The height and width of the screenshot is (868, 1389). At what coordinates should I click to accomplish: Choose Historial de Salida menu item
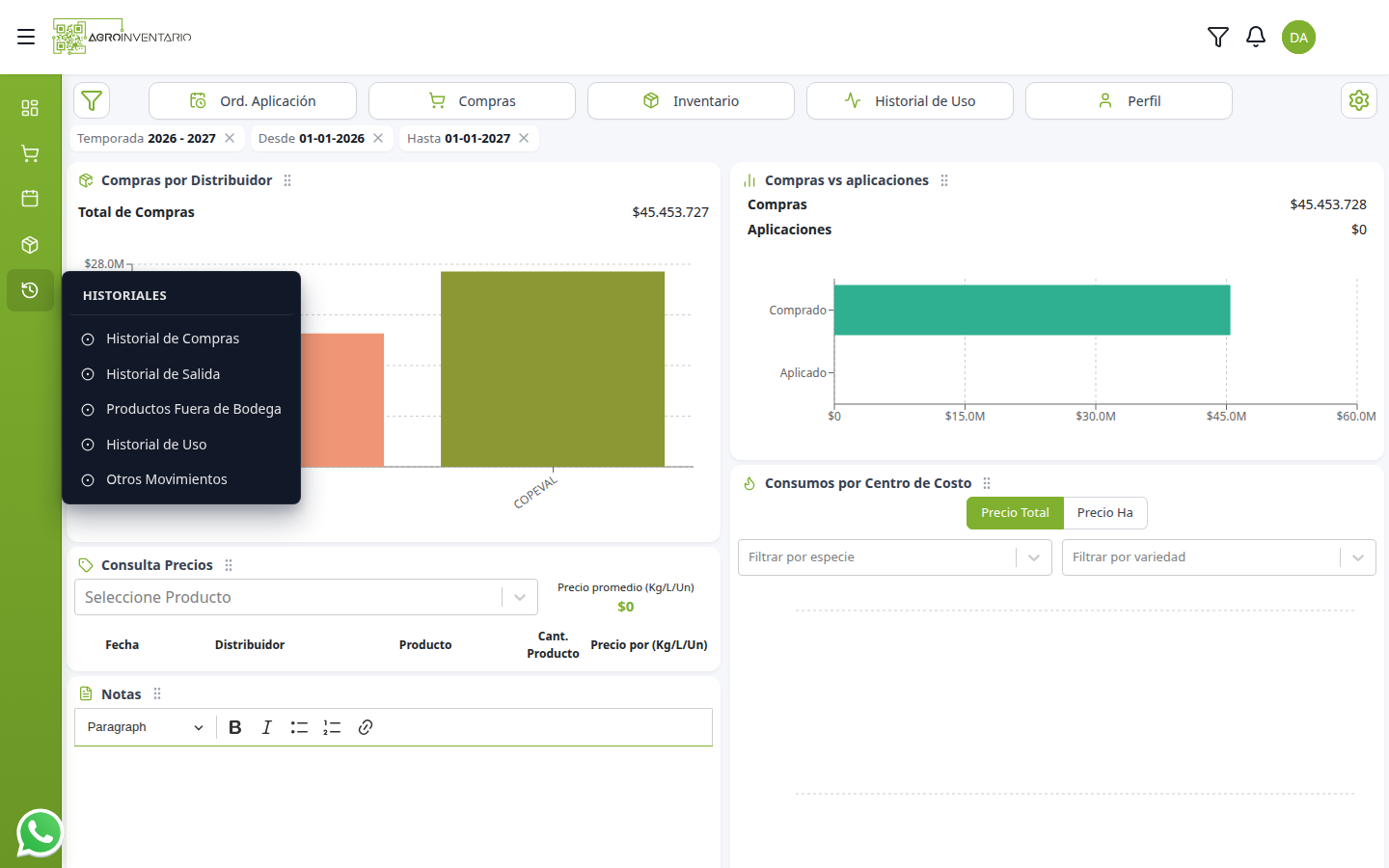(x=181, y=374)
